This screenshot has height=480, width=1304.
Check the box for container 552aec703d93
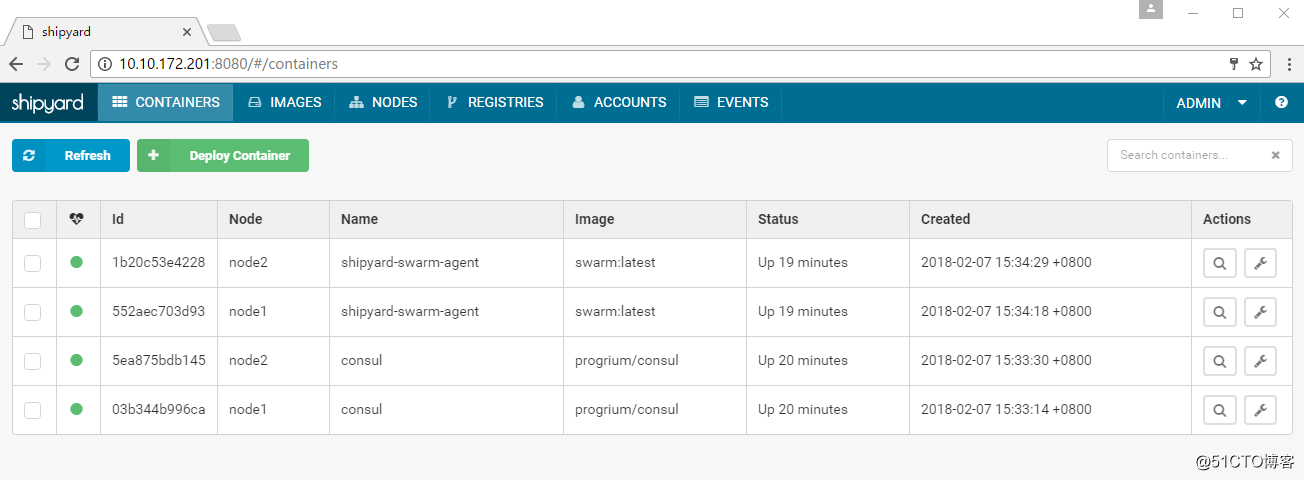point(32,312)
